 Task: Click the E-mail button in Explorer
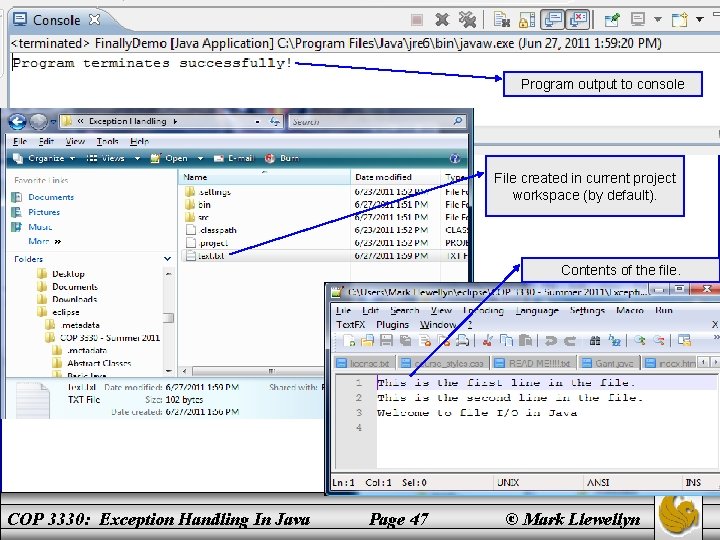(x=234, y=158)
